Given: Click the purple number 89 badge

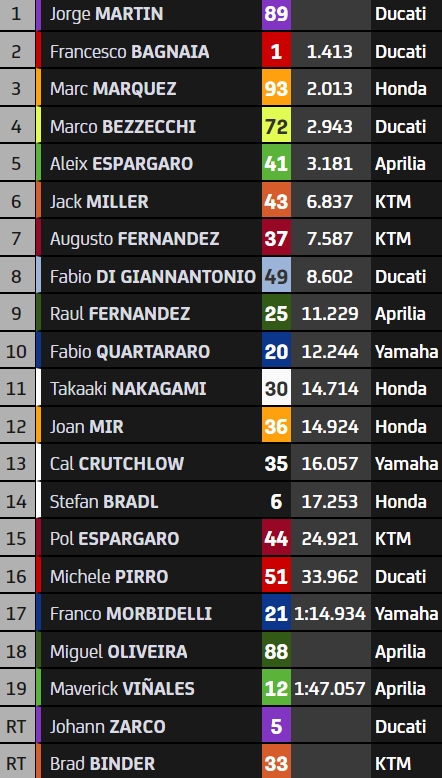Looking at the screenshot, I should point(276,14).
